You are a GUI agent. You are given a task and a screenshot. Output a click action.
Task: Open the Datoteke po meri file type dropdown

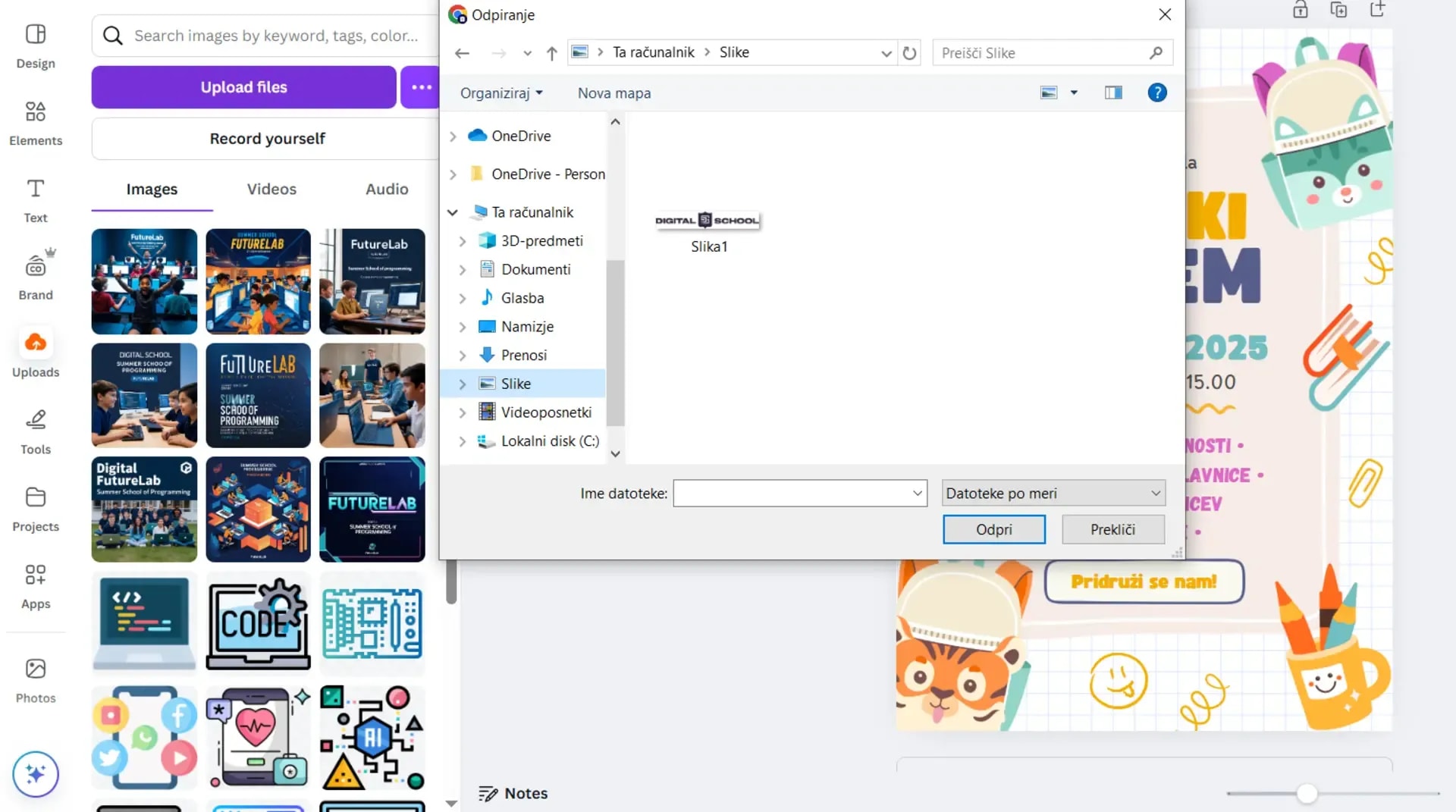click(x=1053, y=493)
